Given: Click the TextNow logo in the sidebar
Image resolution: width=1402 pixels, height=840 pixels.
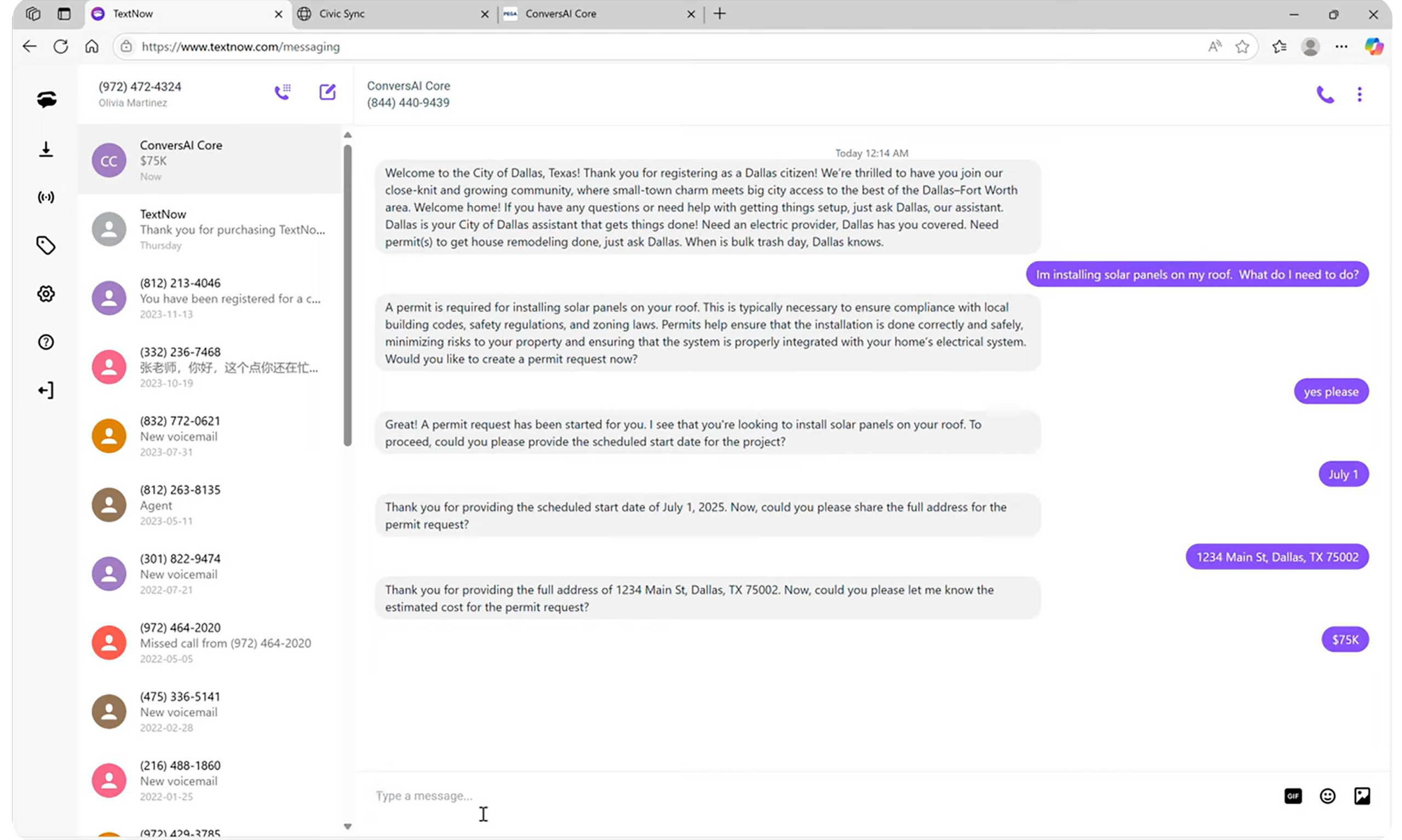Looking at the screenshot, I should point(47,99).
